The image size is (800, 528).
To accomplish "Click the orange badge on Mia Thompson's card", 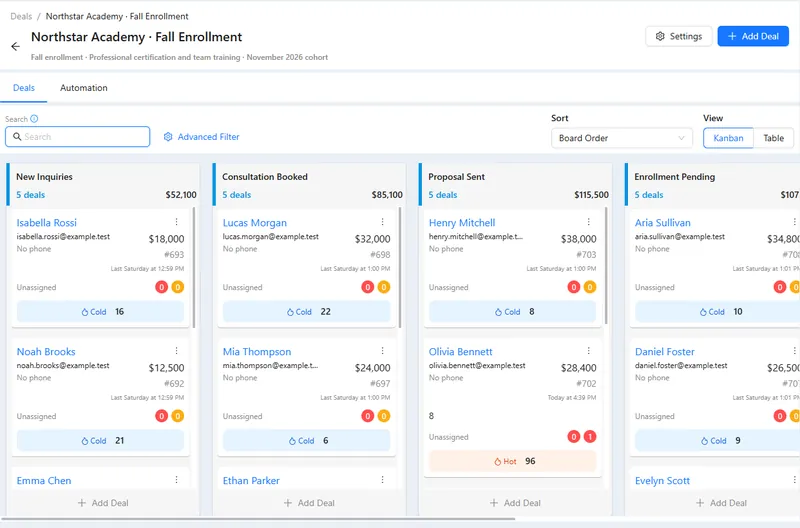I will click(384, 416).
